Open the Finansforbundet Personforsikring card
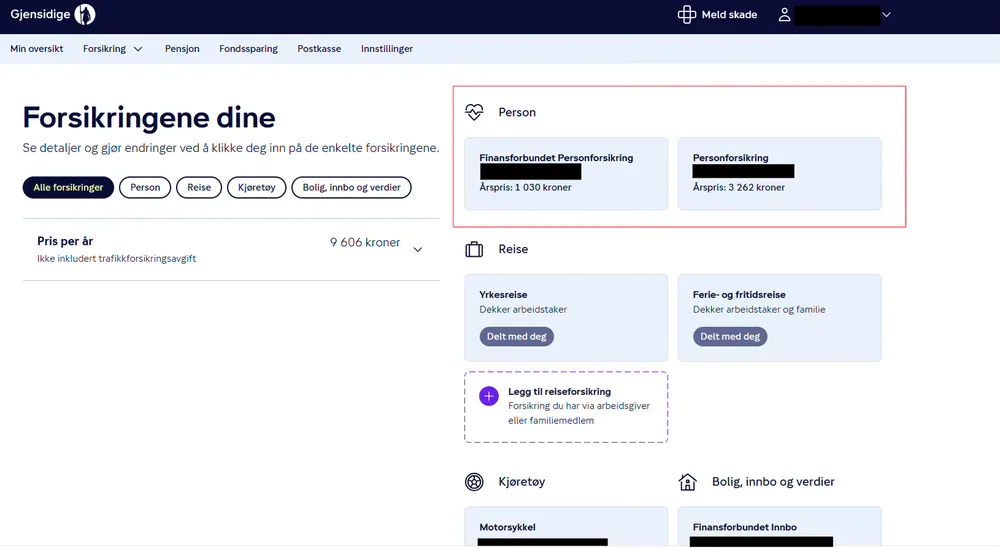This screenshot has width=1000, height=548. point(566,174)
